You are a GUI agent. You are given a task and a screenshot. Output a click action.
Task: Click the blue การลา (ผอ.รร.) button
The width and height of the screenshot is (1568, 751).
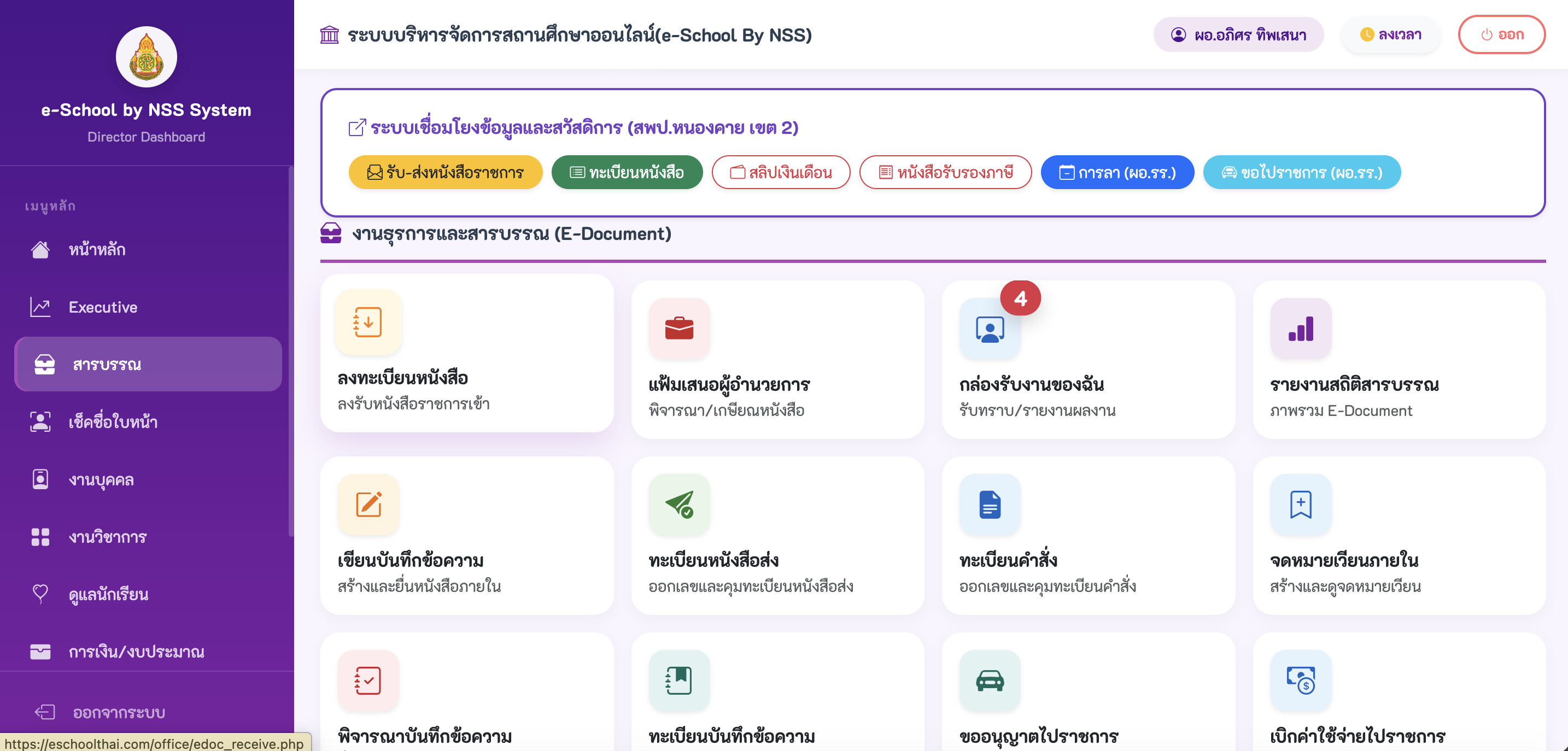pyautogui.click(x=1118, y=172)
